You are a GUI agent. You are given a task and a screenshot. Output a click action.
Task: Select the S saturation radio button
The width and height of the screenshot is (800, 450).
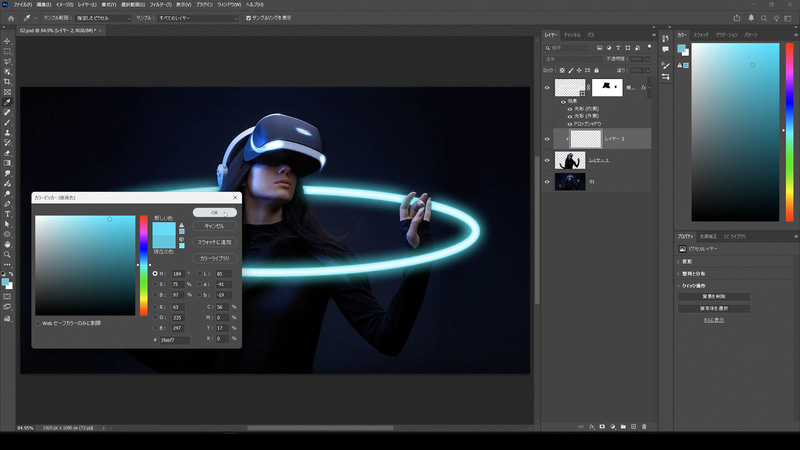tap(155, 284)
